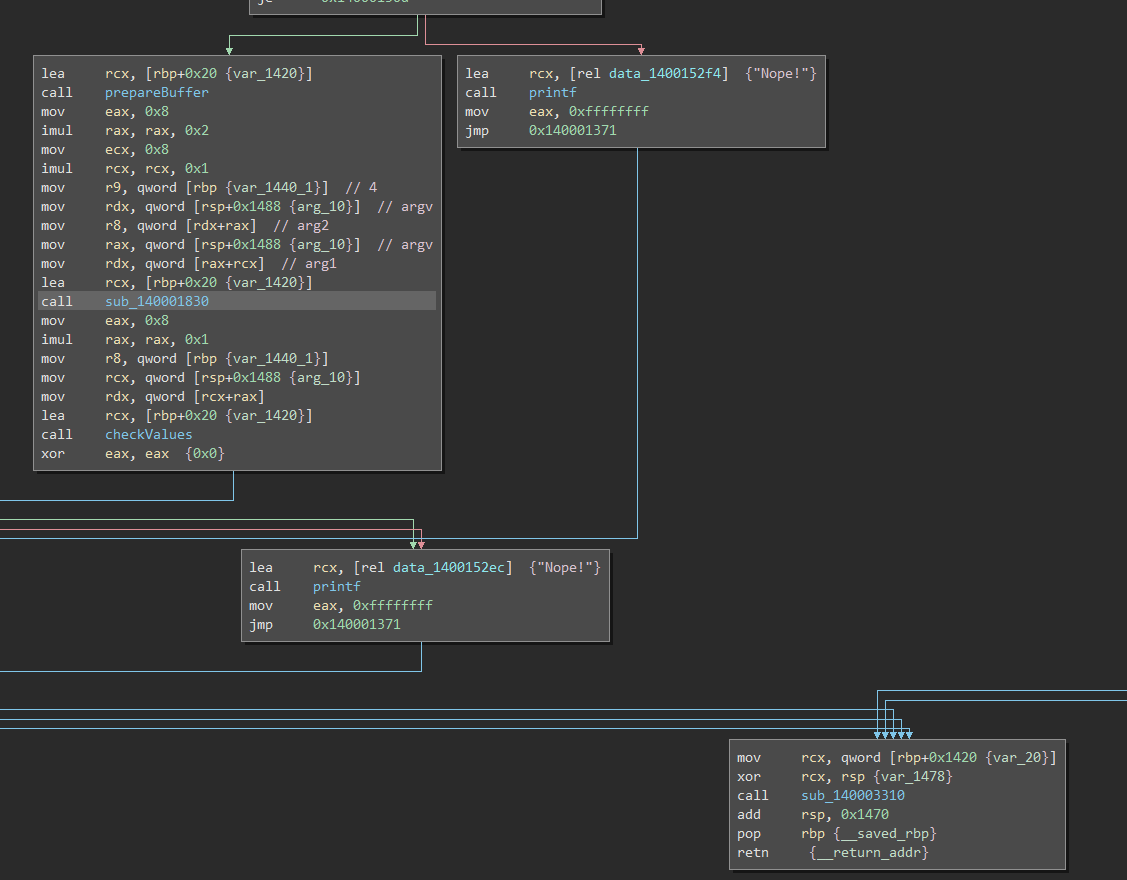Click the __saved_rbp annotation
The image size is (1127, 880).
click(885, 833)
